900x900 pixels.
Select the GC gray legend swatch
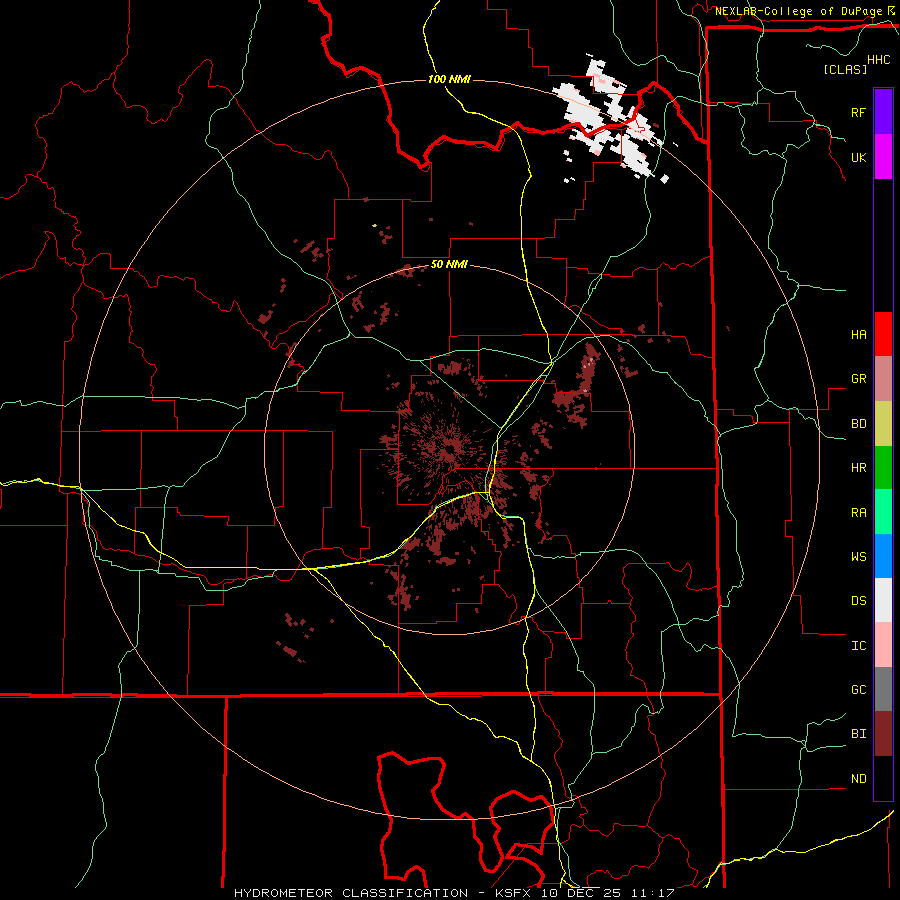[x=883, y=689]
